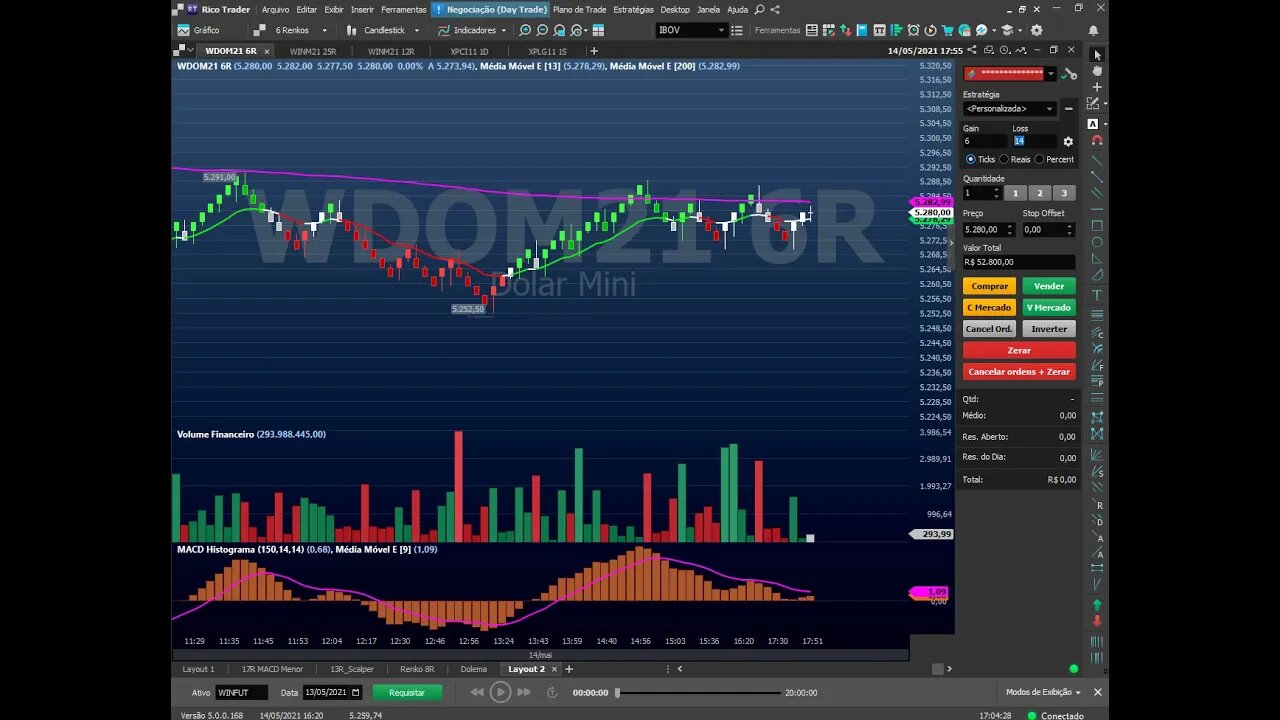Open the search magnifier in menu bar
The height and width of the screenshot is (720, 1280).
[760, 9]
